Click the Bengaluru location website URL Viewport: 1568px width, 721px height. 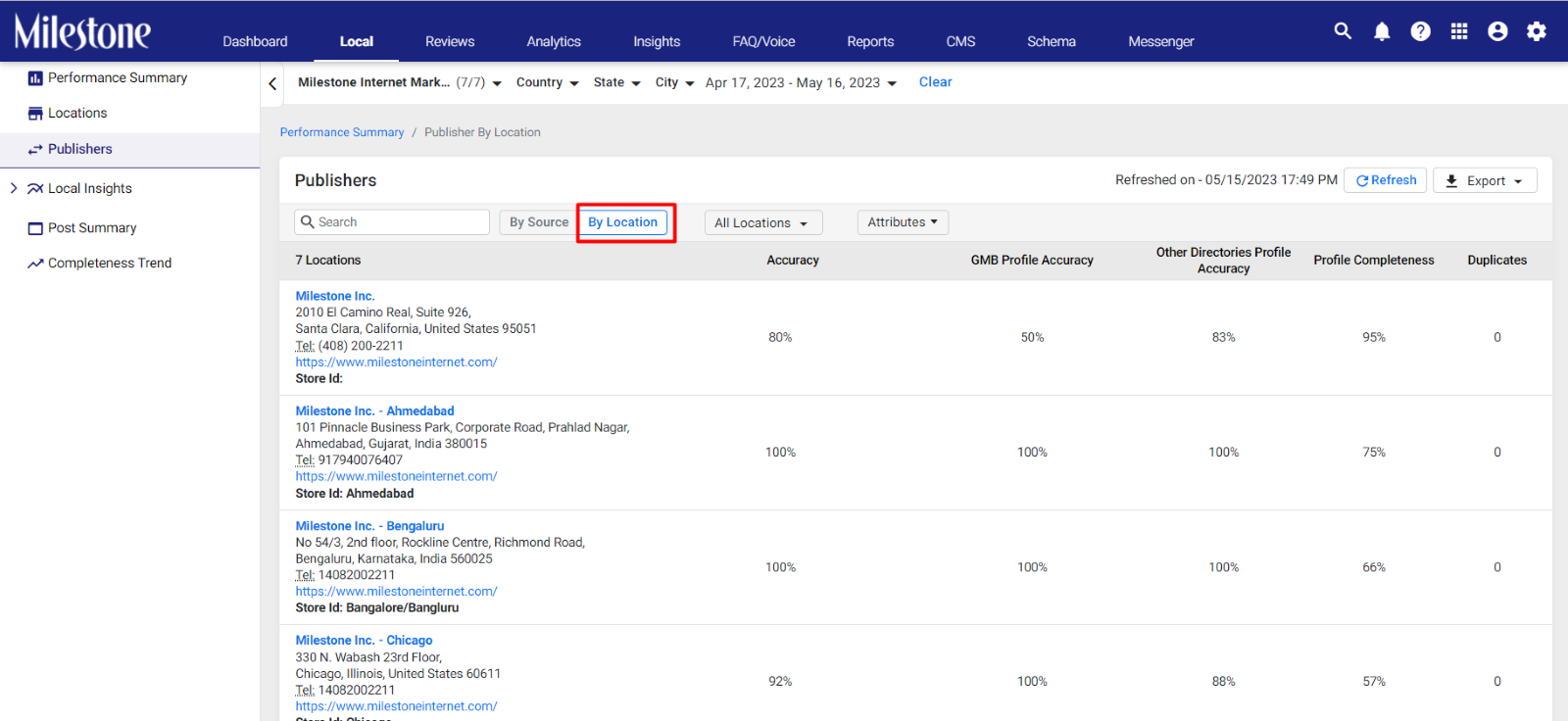(x=396, y=592)
